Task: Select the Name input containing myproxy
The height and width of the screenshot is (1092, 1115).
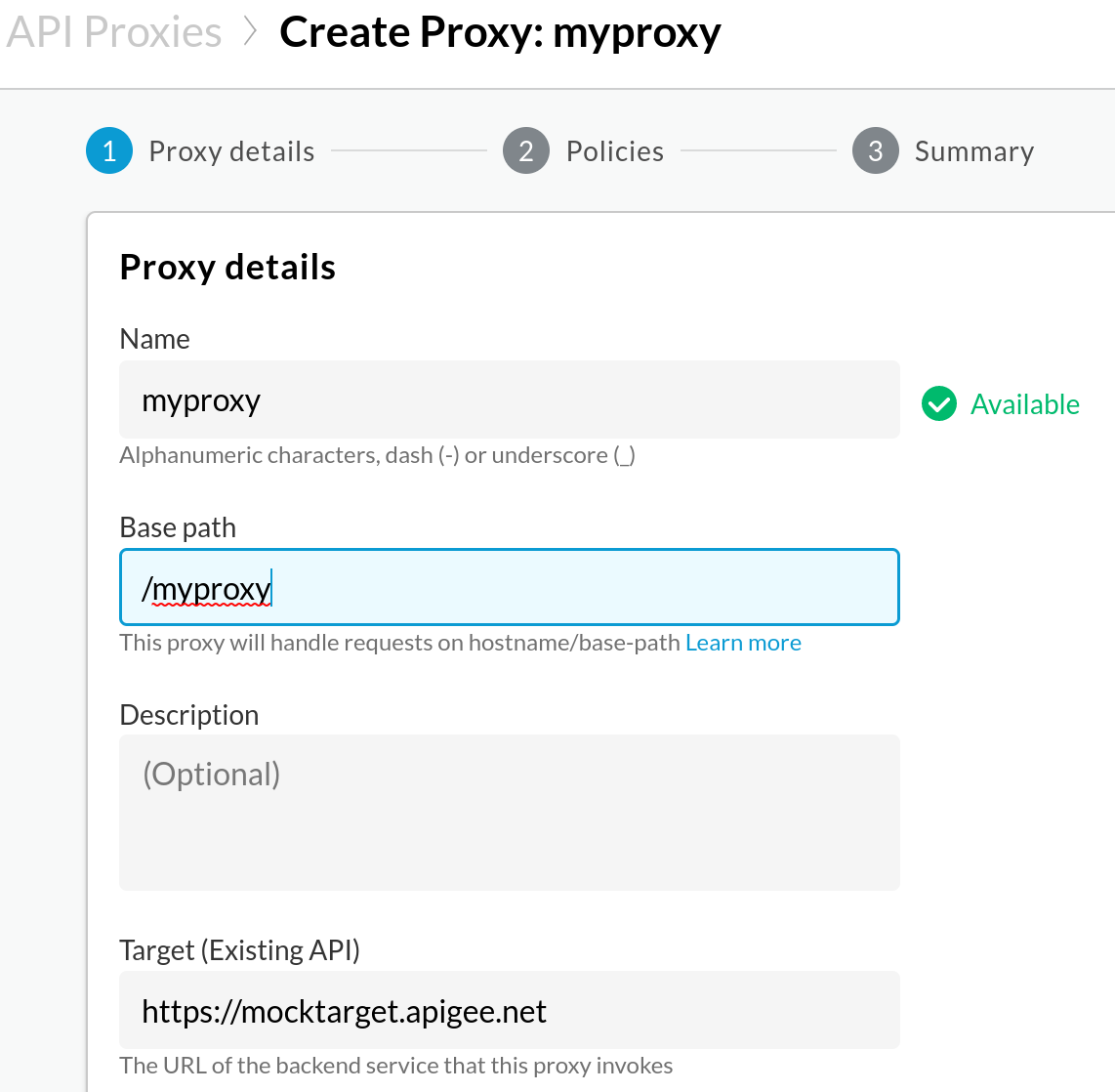Action: coord(509,399)
